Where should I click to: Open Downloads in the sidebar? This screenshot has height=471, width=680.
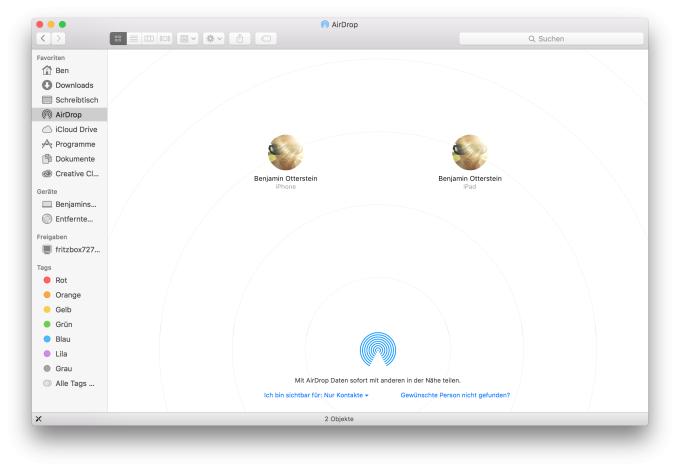click(69, 85)
